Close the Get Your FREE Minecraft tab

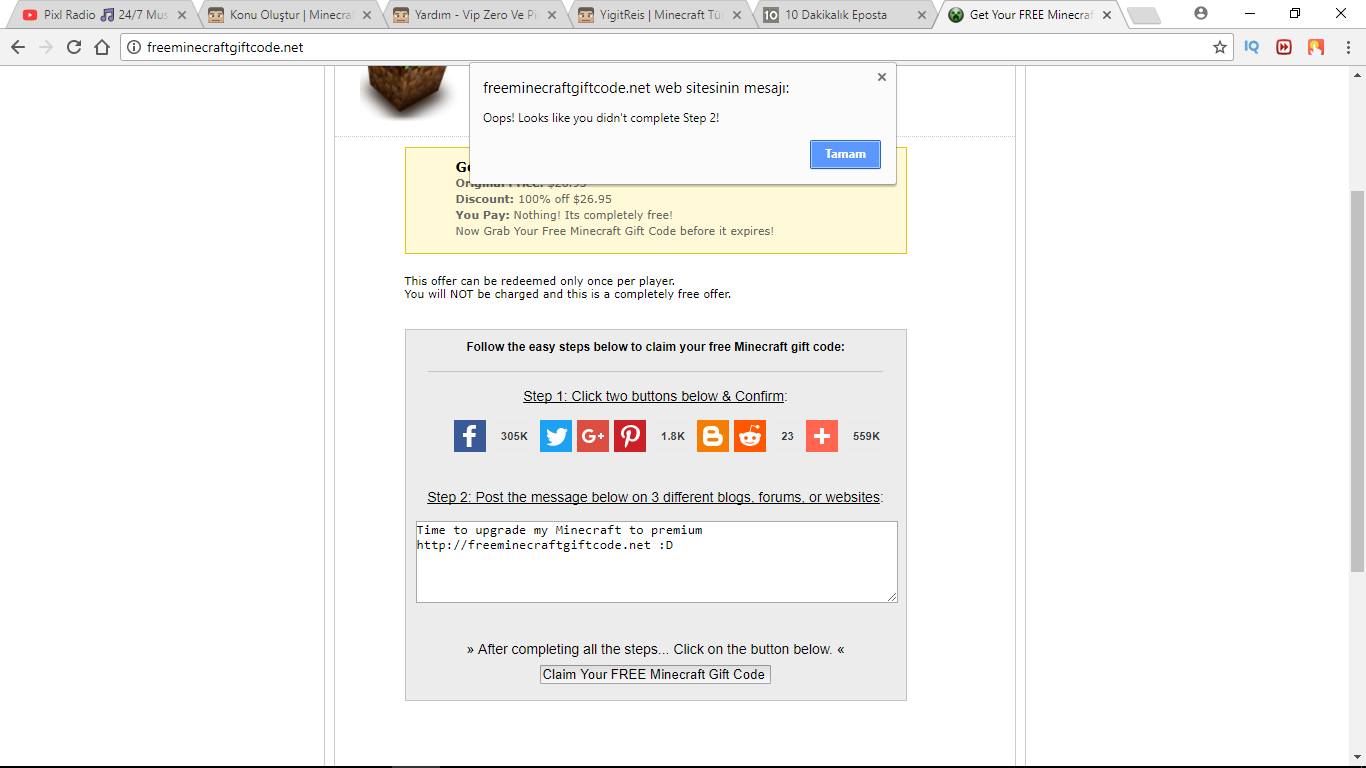(x=1106, y=15)
